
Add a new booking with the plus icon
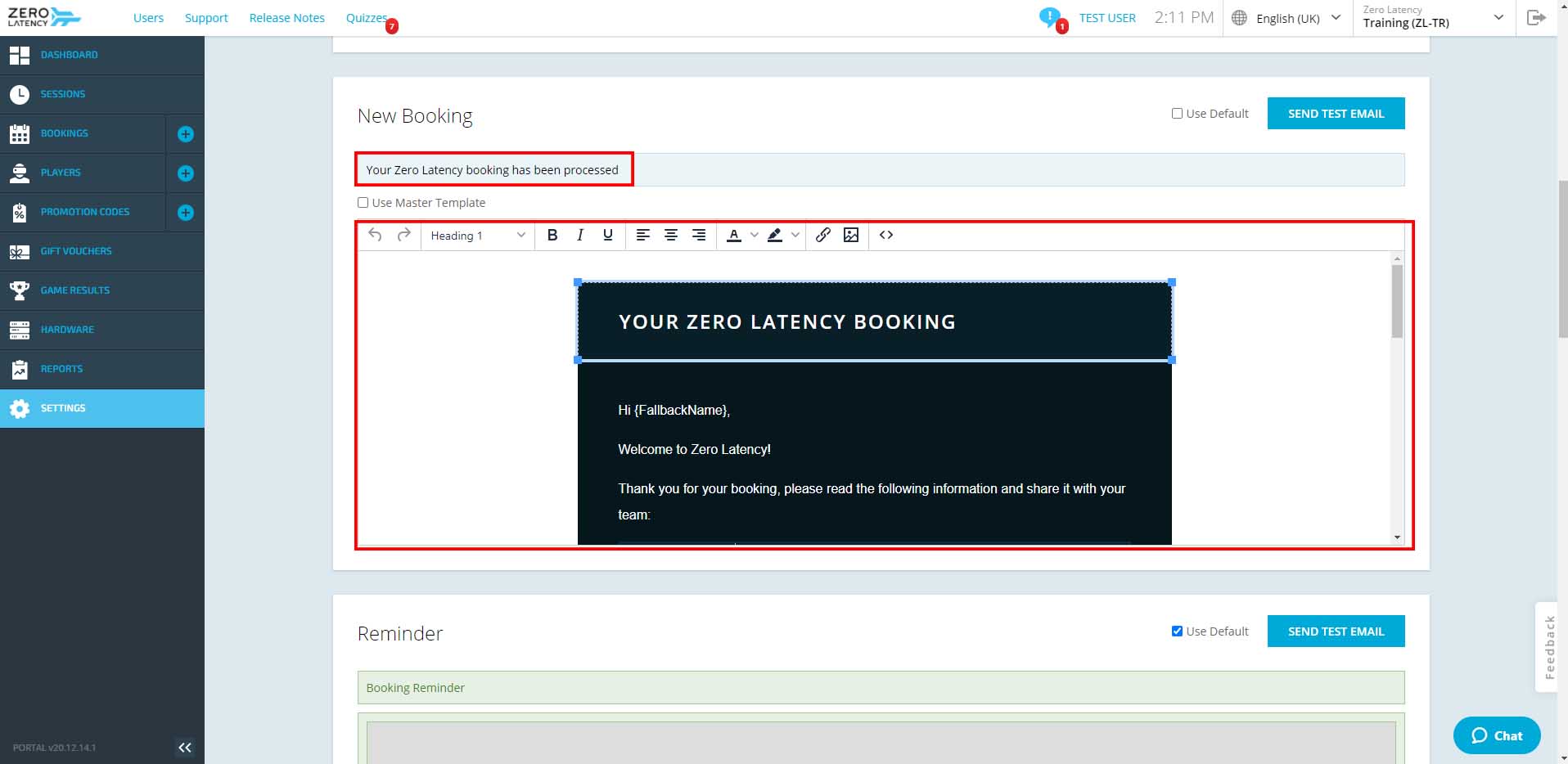click(186, 133)
